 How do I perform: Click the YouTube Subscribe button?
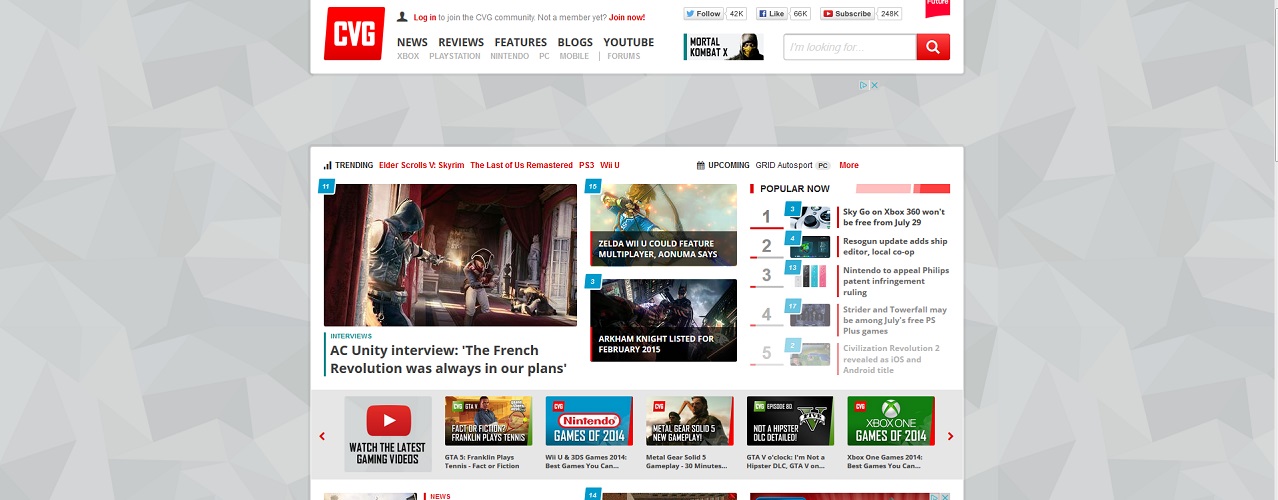pos(848,14)
